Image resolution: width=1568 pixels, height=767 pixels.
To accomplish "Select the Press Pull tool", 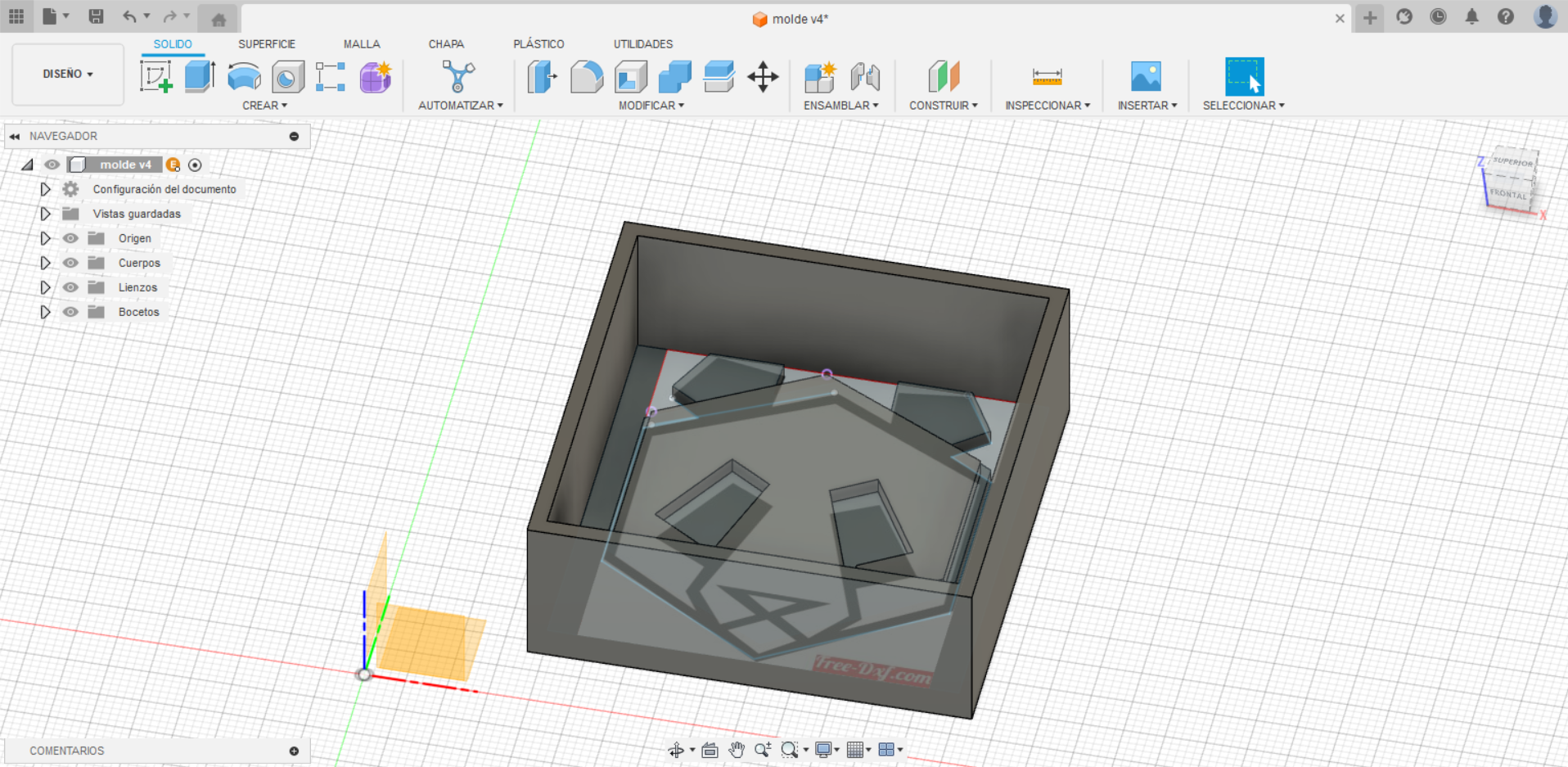I will tap(542, 77).
